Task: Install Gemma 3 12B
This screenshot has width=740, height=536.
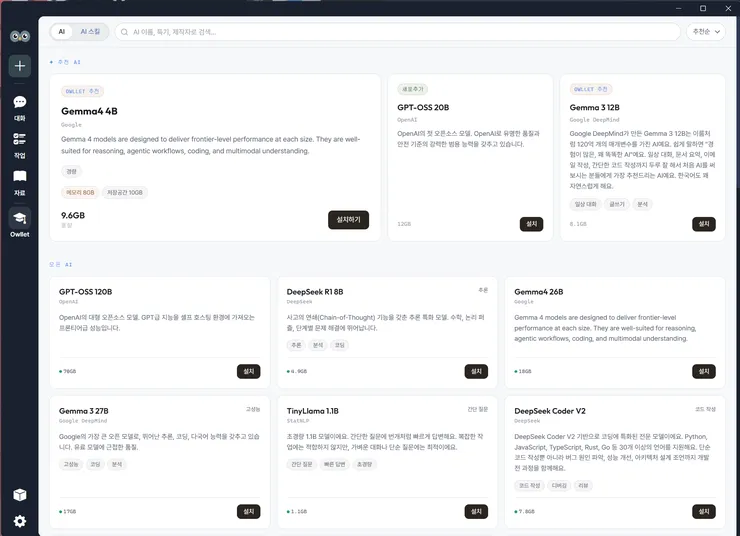Action: pos(704,224)
